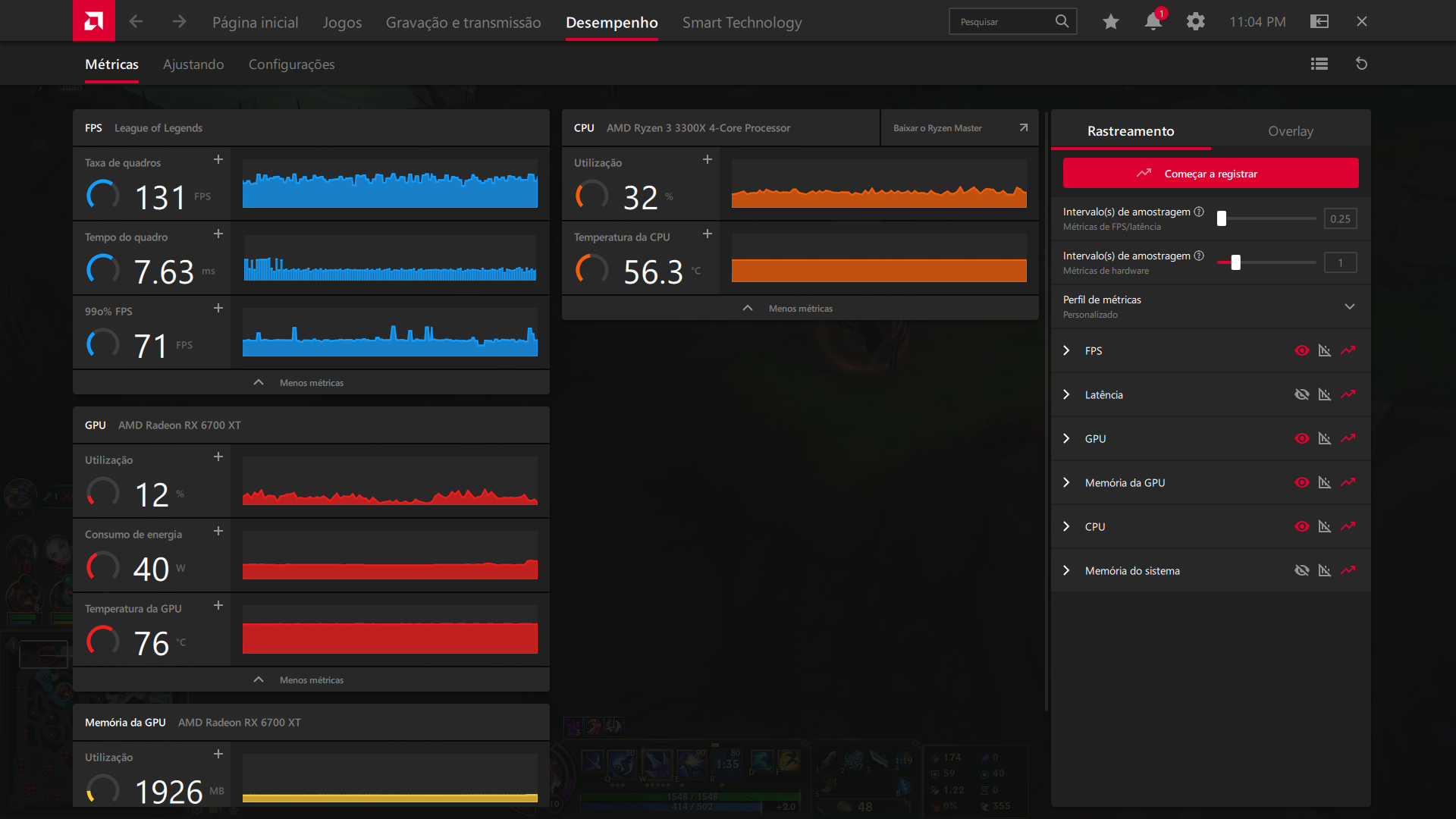Open Smart Technology tab
The height and width of the screenshot is (819, 1456).
(x=742, y=22)
